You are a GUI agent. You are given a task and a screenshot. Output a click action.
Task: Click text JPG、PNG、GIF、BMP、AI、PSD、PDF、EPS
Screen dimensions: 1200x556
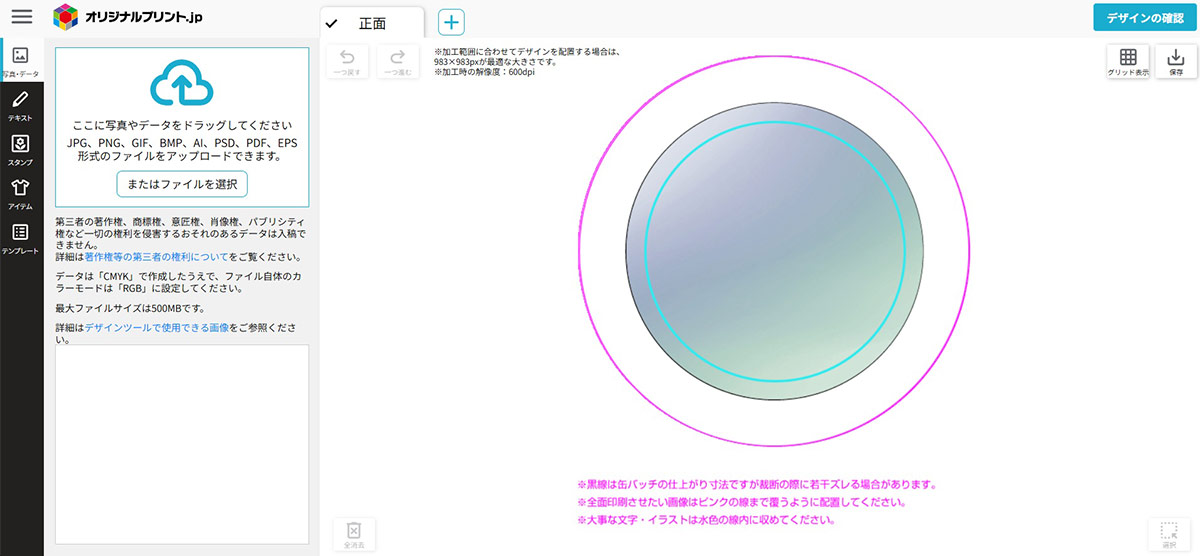tap(182, 142)
